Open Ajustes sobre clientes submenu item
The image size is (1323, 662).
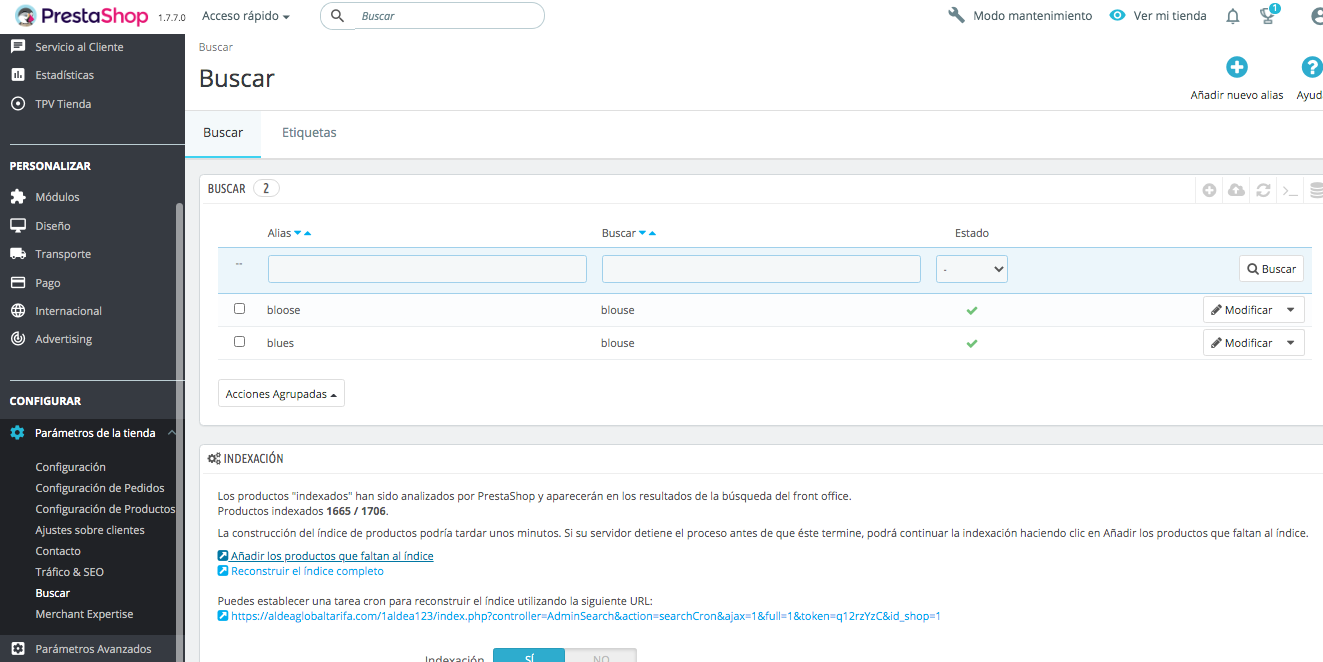[x=90, y=530]
